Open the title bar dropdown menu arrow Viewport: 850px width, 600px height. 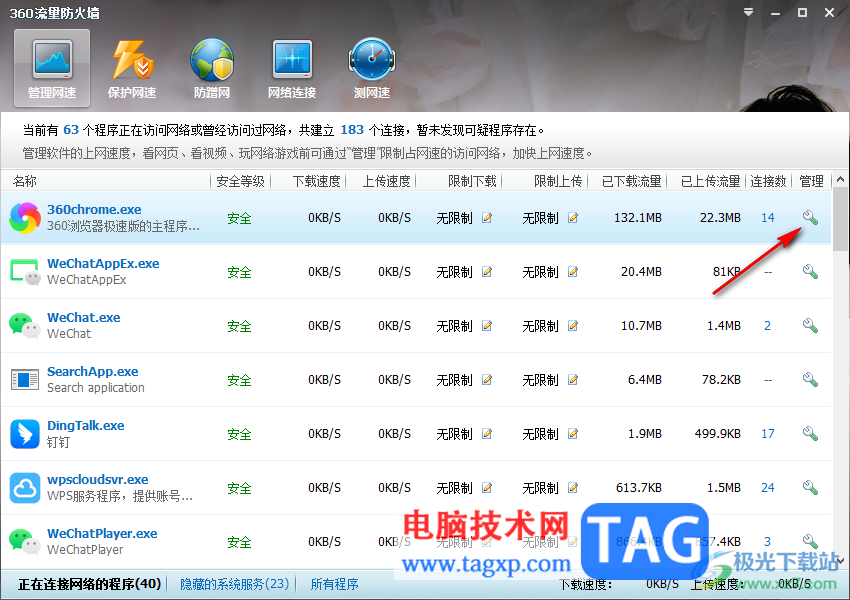(749, 12)
